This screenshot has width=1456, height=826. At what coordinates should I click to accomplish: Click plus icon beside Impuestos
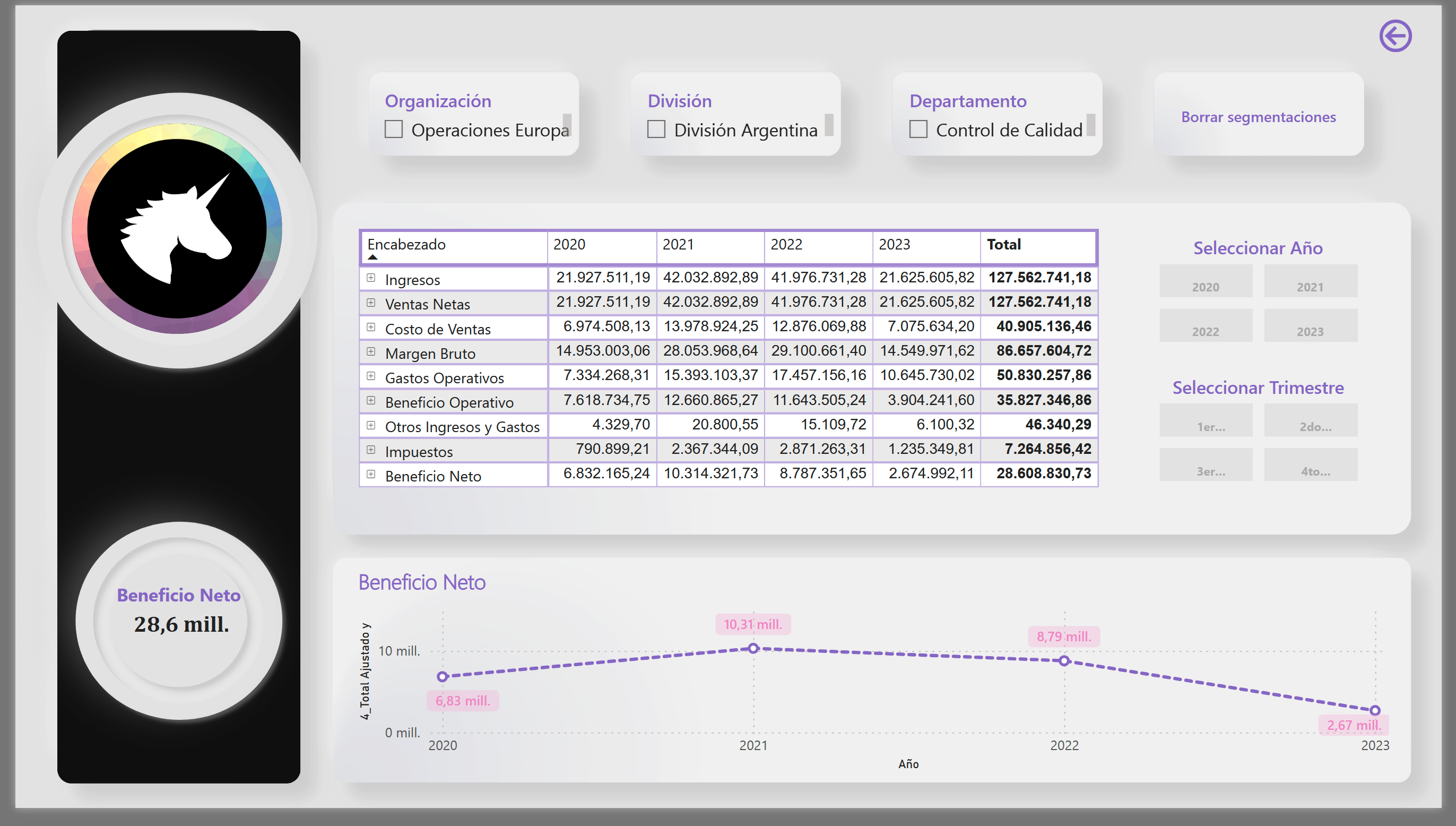pos(371,450)
